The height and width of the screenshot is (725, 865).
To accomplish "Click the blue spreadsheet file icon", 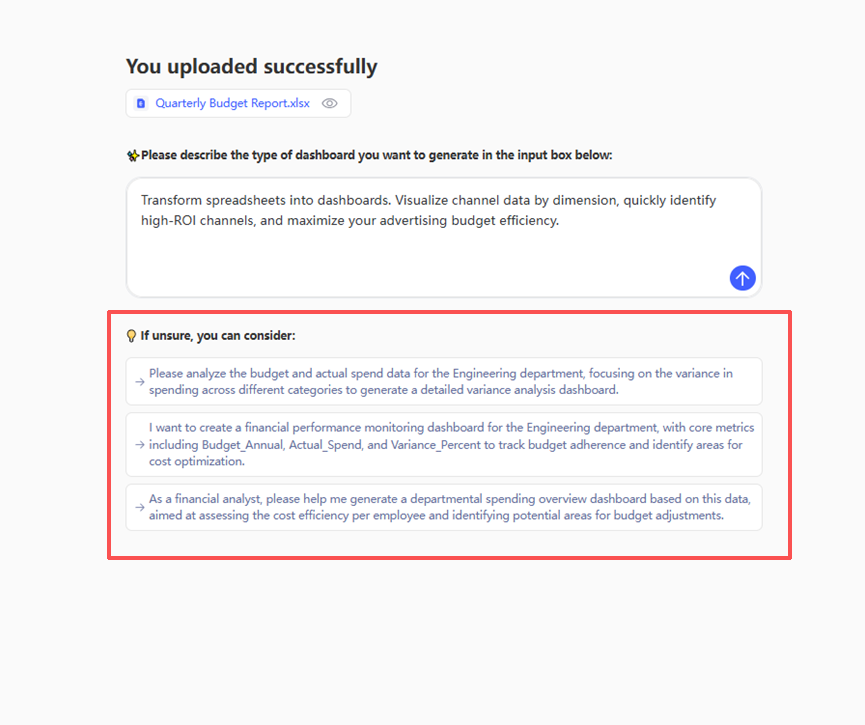I will pos(141,103).
